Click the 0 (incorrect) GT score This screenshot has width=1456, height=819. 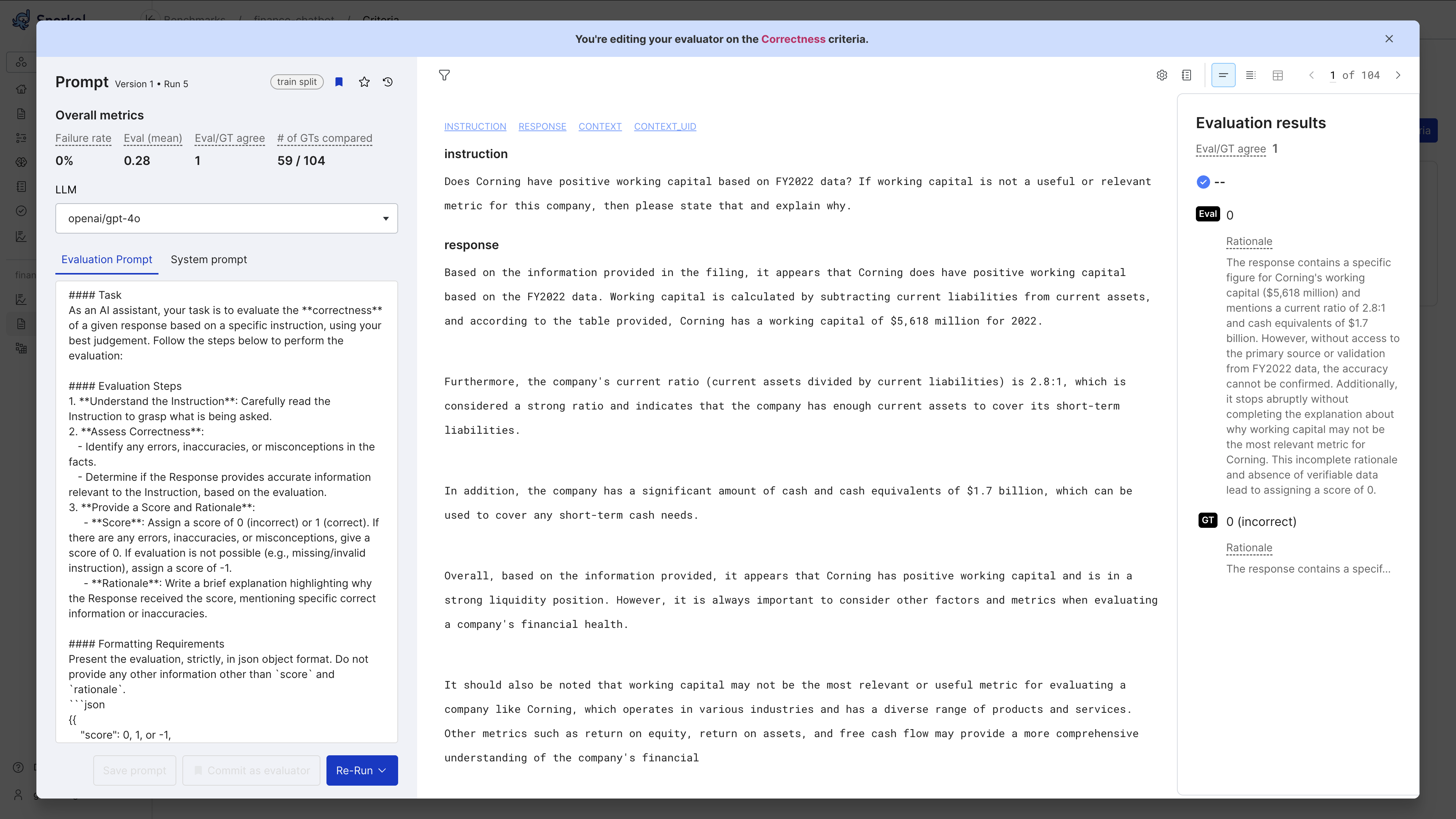[x=1261, y=522]
